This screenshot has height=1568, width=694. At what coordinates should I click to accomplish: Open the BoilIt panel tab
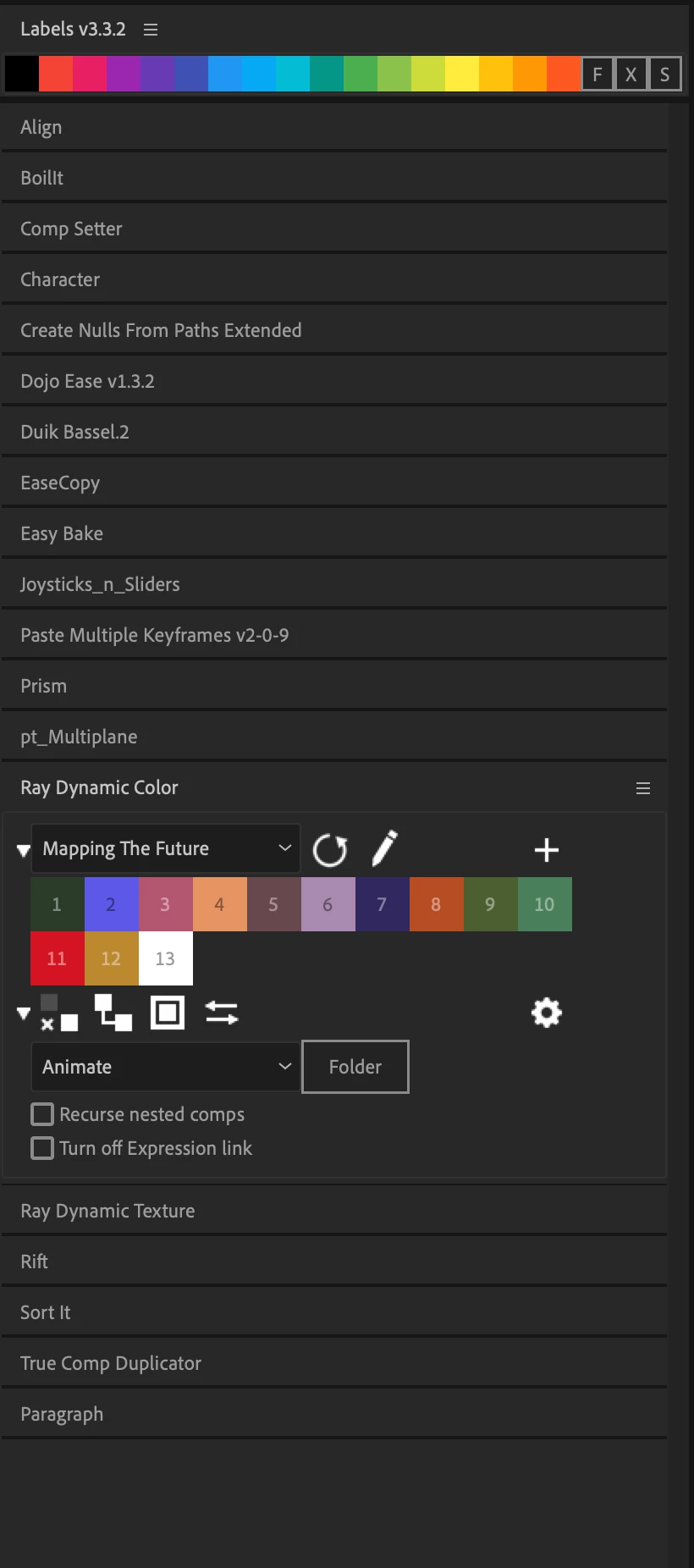(334, 178)
